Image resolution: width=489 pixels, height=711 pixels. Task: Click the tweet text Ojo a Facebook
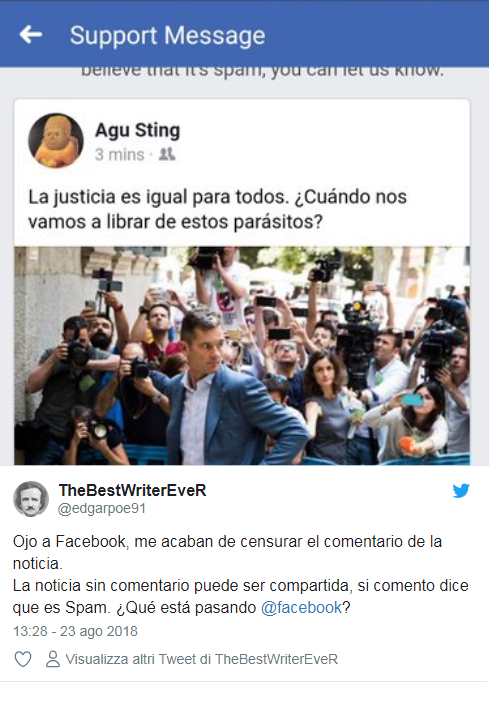click(227, 552)
